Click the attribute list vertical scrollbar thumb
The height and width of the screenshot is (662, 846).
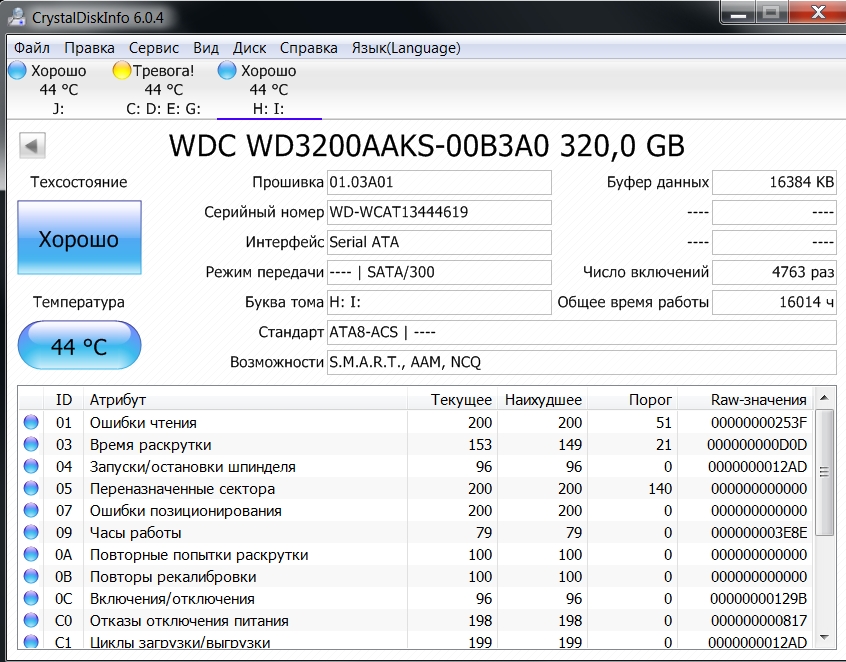point(824,472)
